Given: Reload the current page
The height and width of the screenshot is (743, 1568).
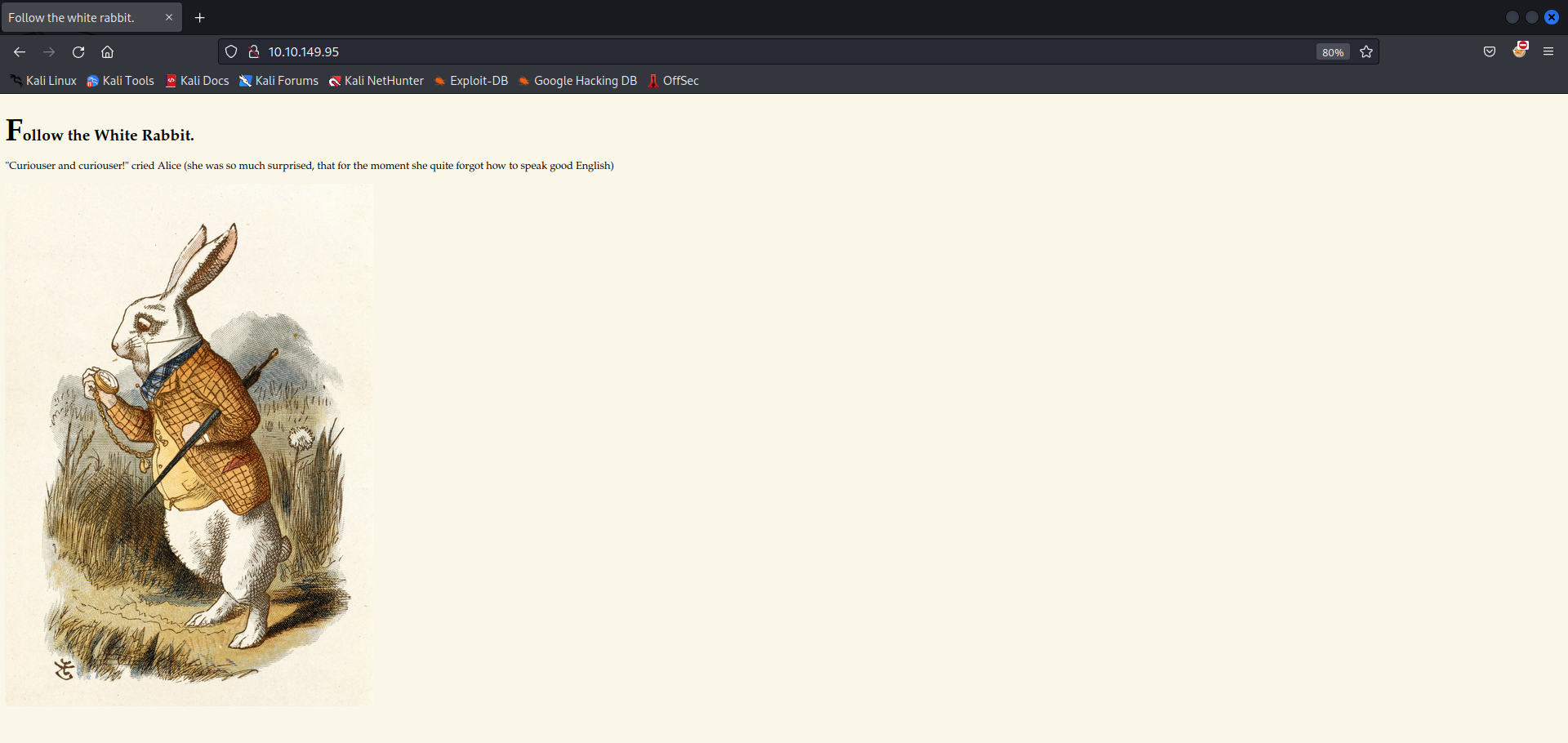Looking at the screenshot, I should (x=78, y=51).
